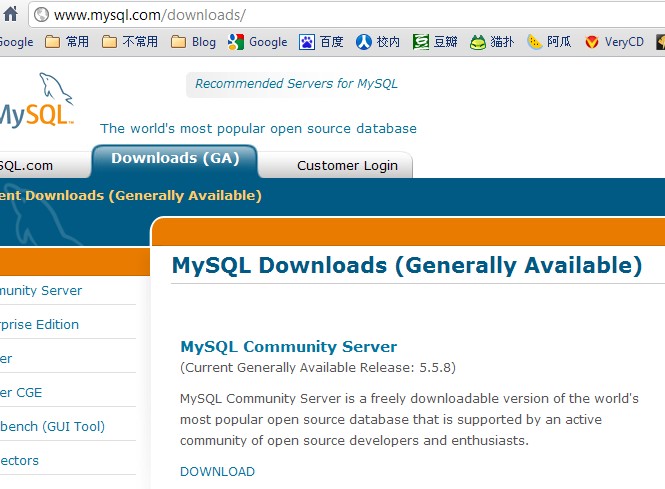Select the Downloads (GA) tab
The width and height of the screenshot is (665, 489).
point(175,159)
